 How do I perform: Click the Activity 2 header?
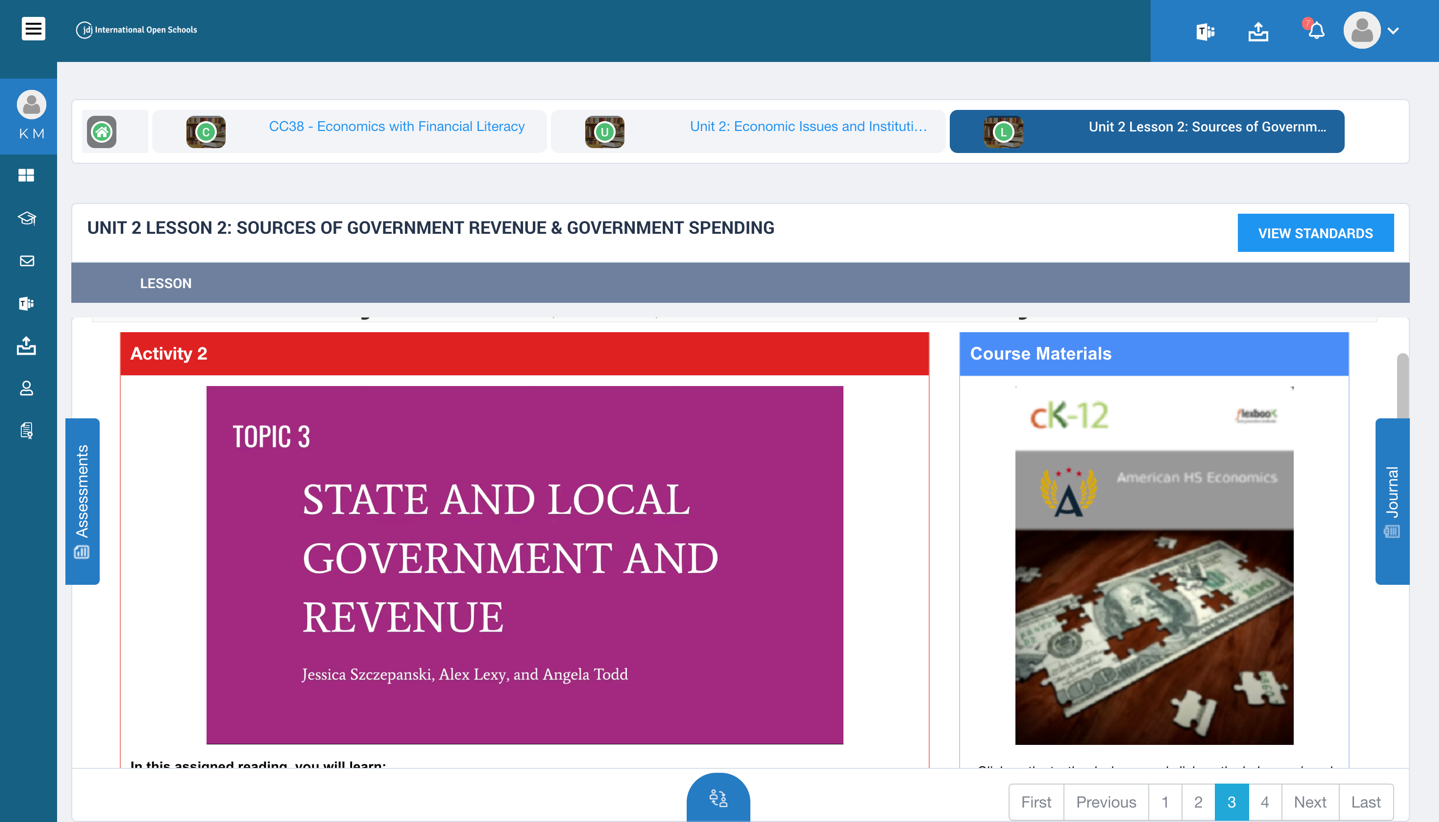pyautogui.click(x=524, y=354)
